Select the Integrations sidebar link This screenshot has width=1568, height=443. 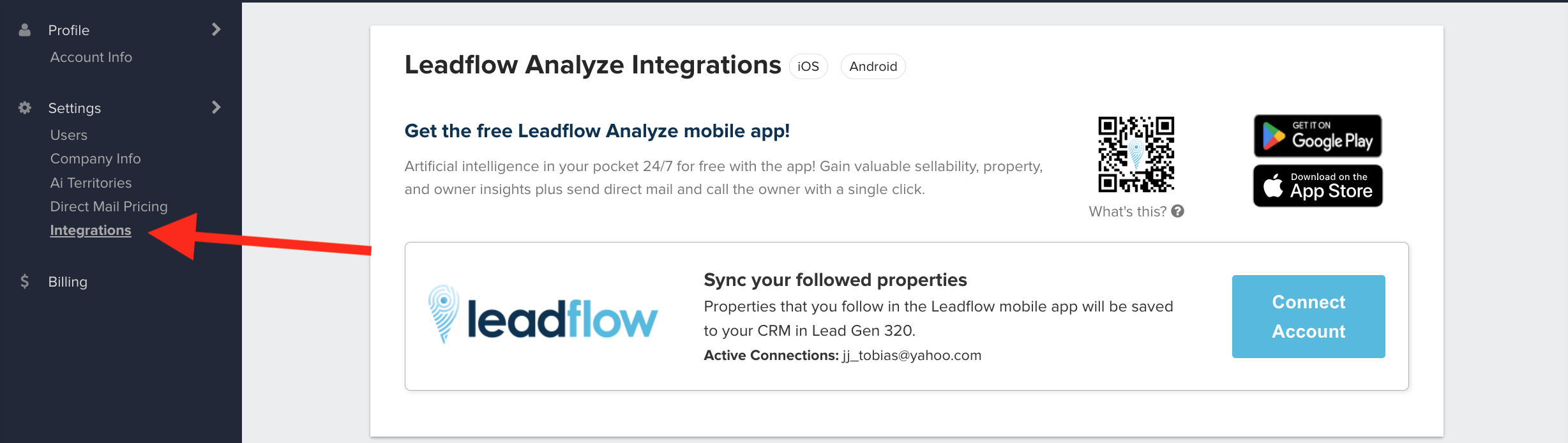click(91, 230)
